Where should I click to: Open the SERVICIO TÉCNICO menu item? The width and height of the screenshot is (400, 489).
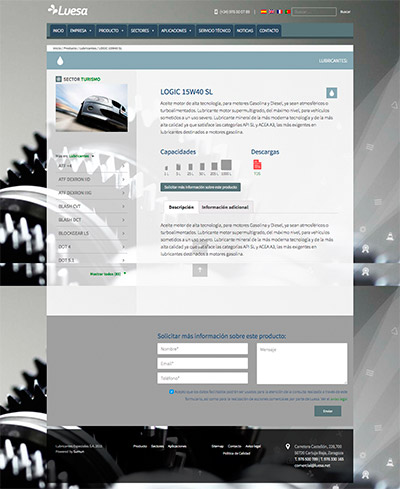click(214, 31)
